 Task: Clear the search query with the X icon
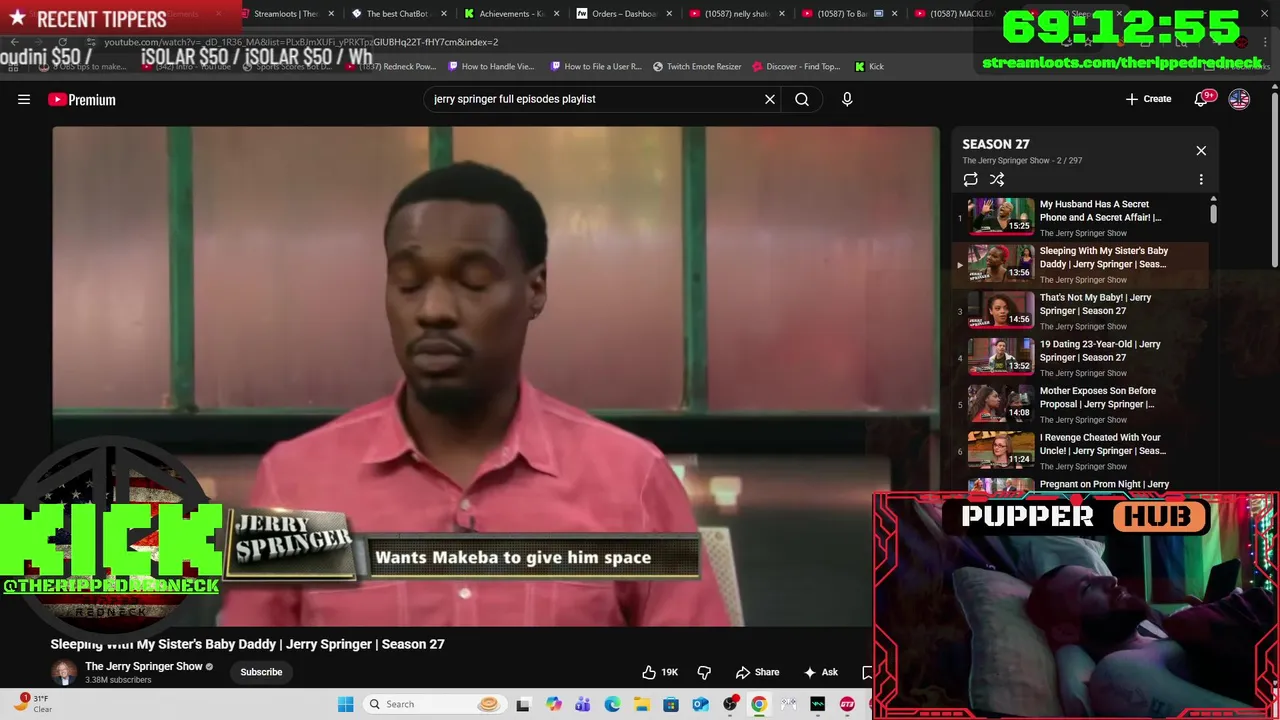770,99
